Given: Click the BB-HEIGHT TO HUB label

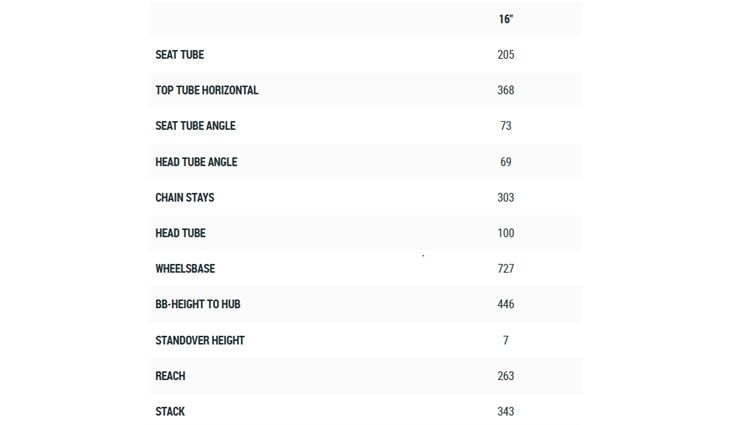Looking at the screenshot, I should 198,304.
